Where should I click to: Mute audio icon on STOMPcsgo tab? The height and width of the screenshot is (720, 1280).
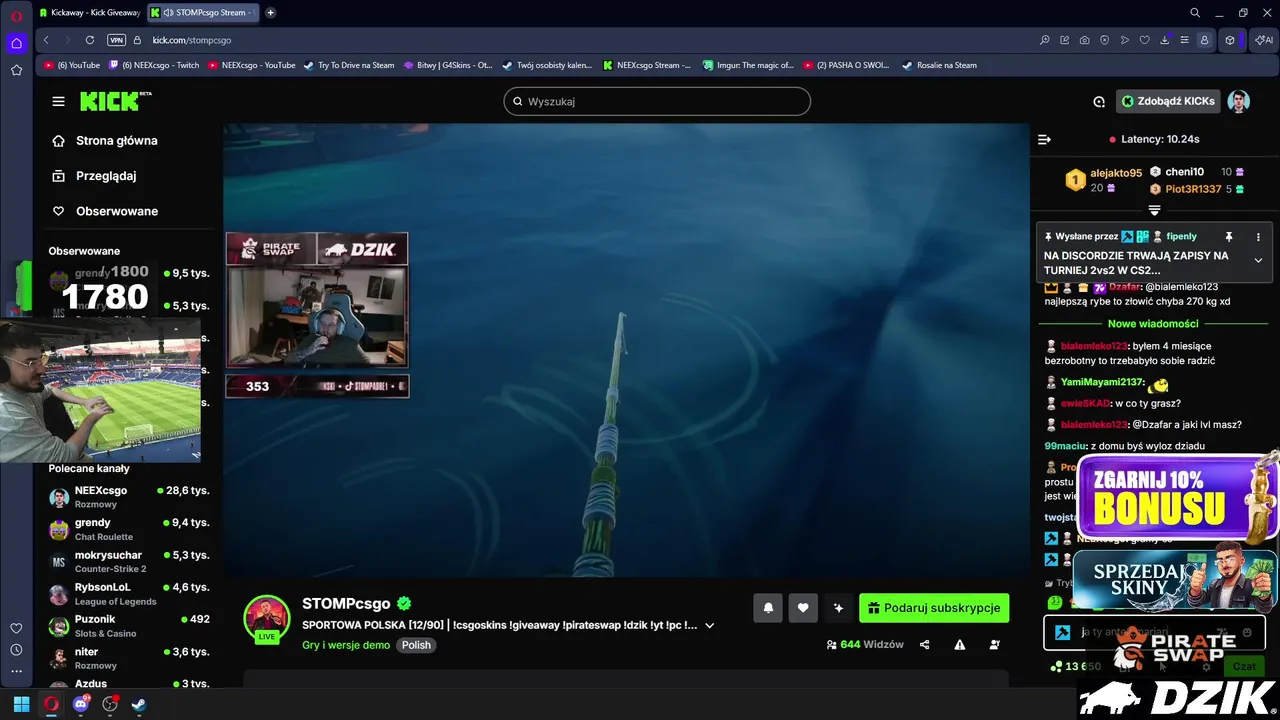click(x=167, y=13)
